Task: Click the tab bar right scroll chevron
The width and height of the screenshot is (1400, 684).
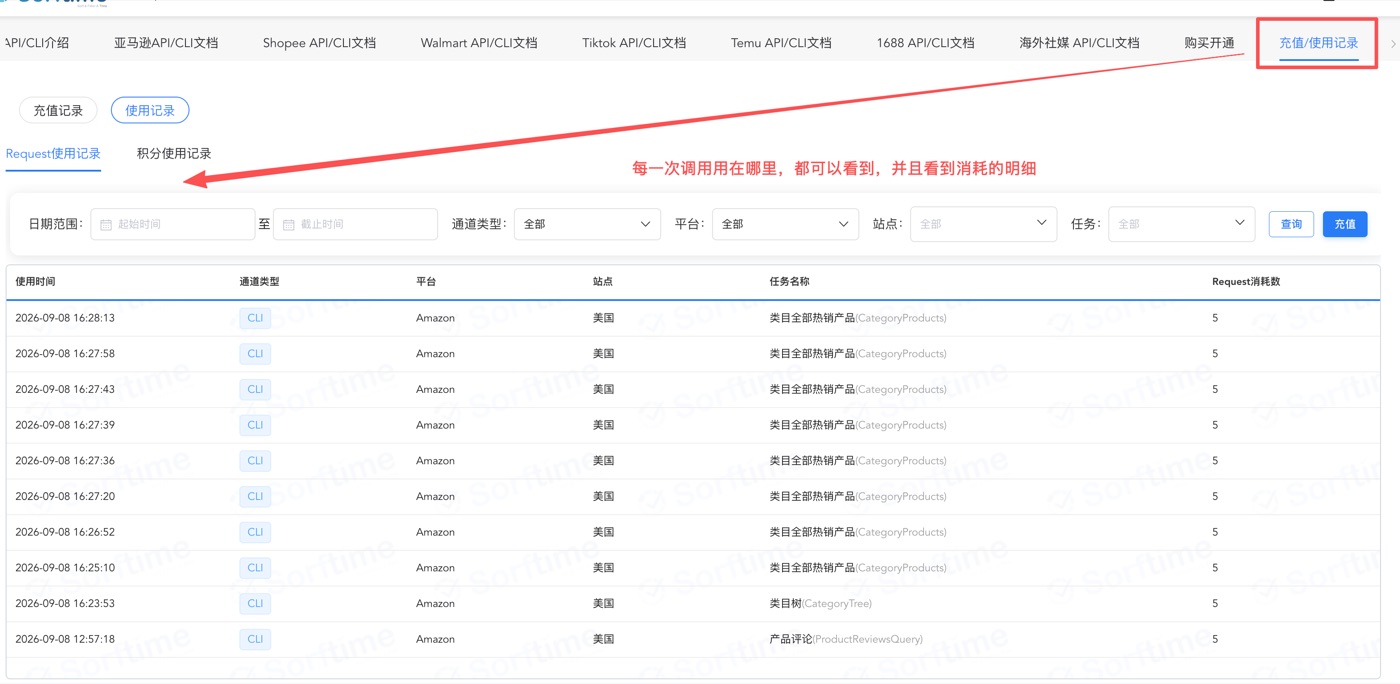Action: [x=1393, y=44]
